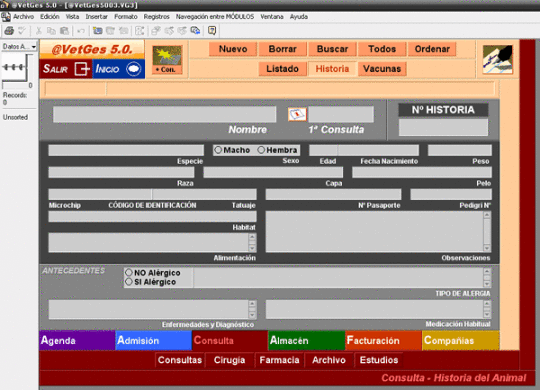Go to the Agenda module
This screenshot has height=390, width=540.
tap(77, 340)
